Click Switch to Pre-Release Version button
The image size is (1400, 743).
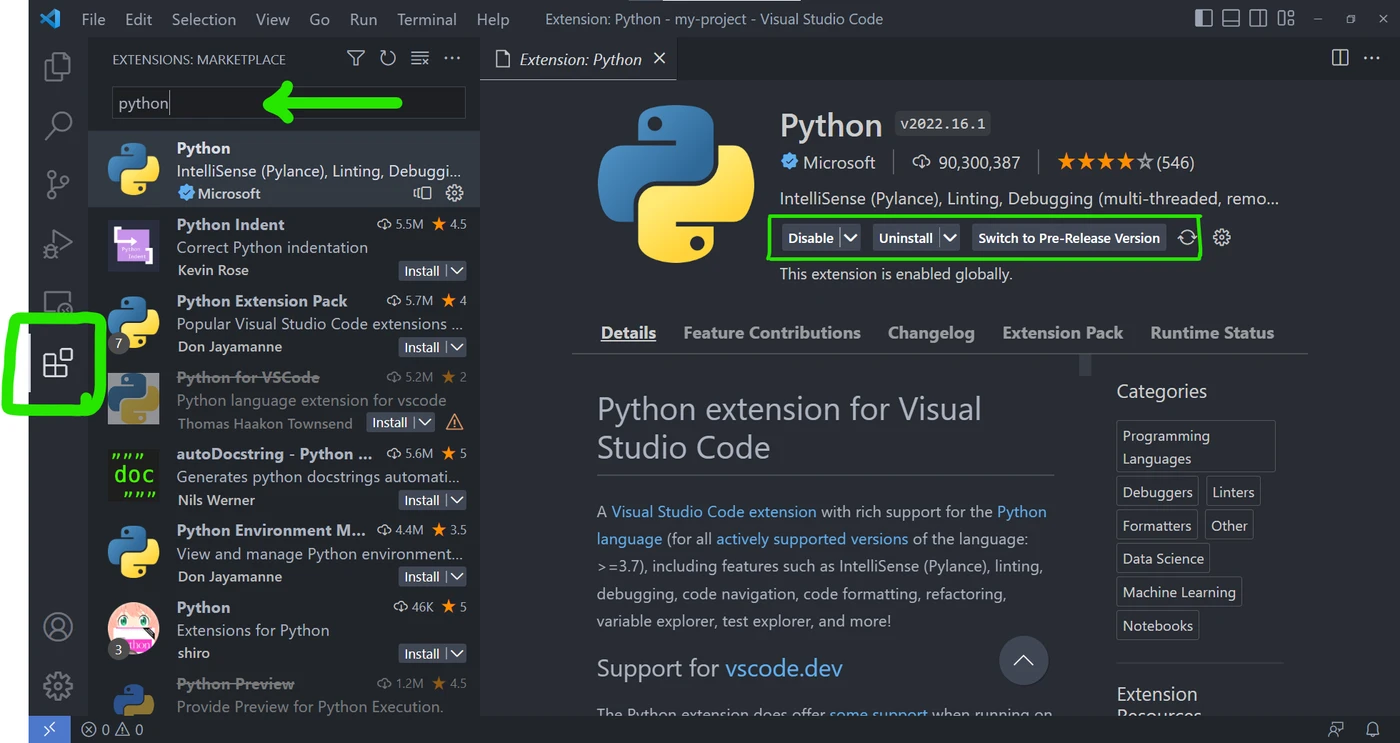point(1069,238)
